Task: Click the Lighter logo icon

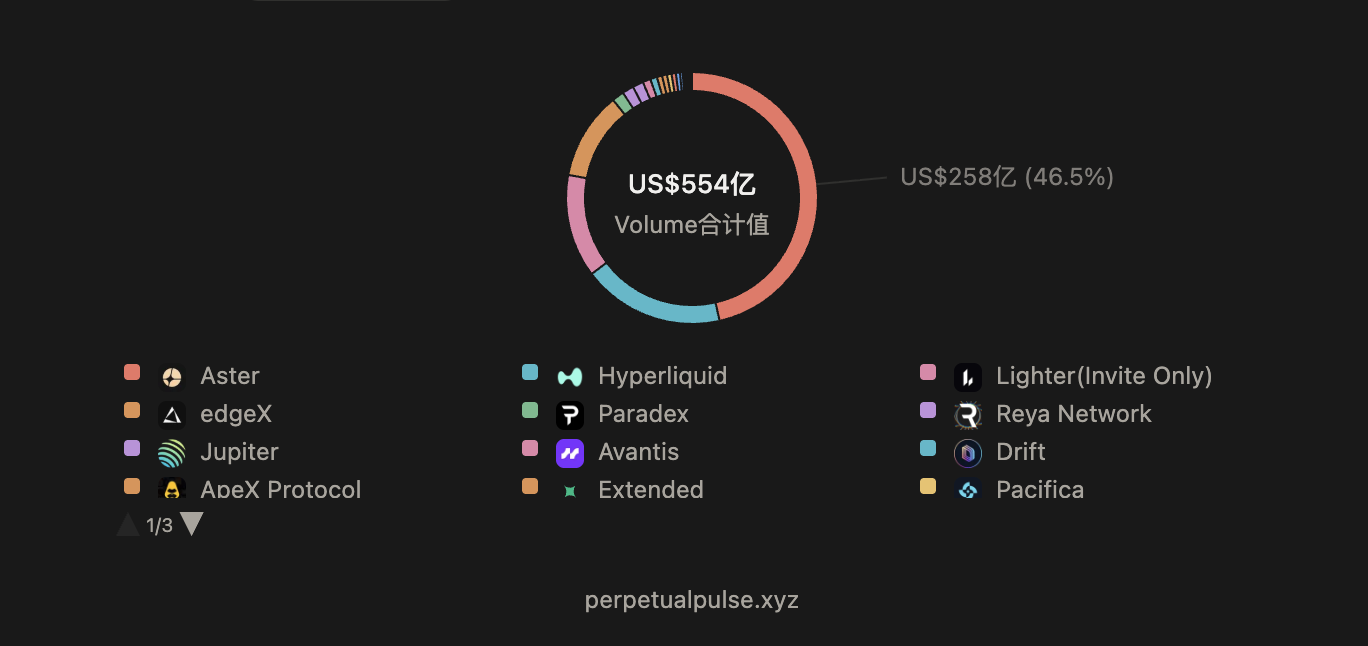Action: [968, 377]
